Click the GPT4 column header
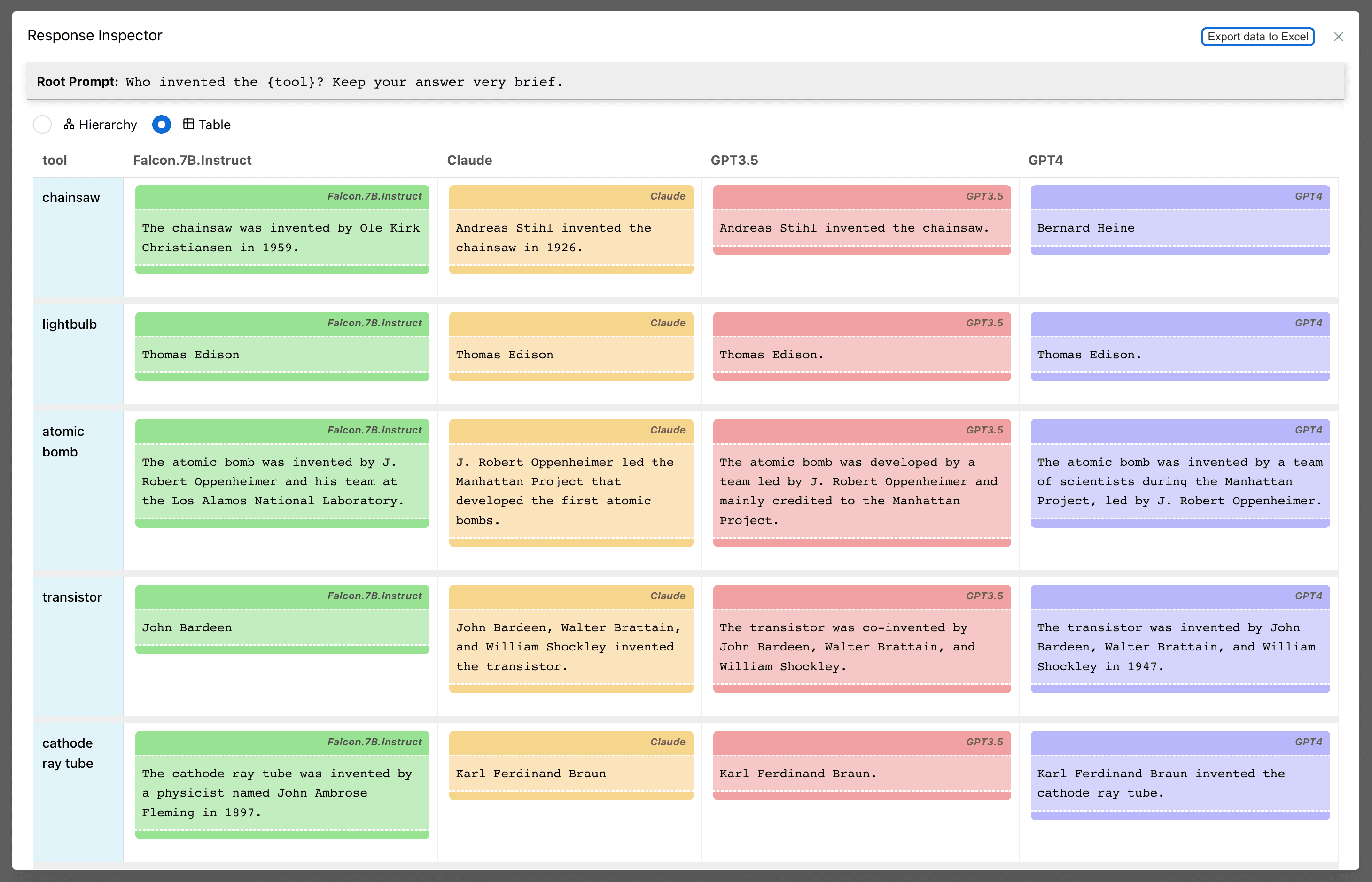The image size is (1372, 882). [1045, 160]
